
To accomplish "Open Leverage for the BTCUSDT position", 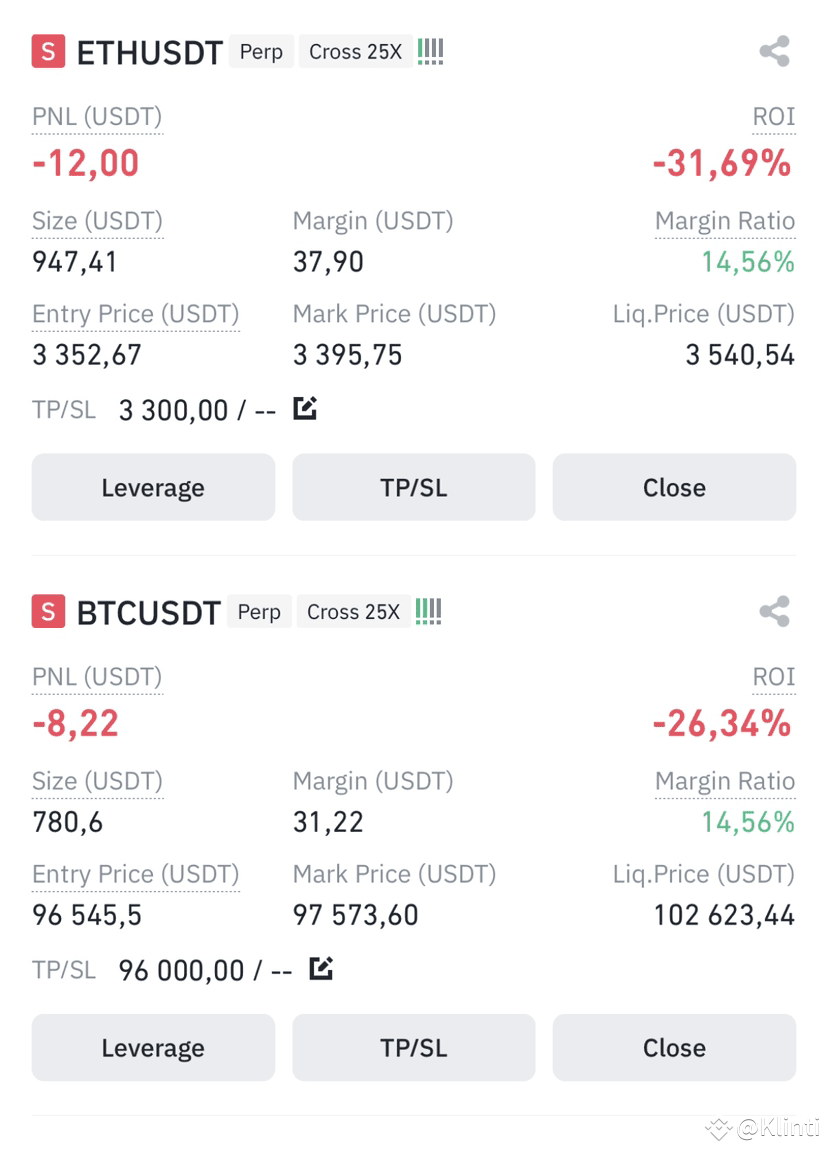I will 153,1047.
